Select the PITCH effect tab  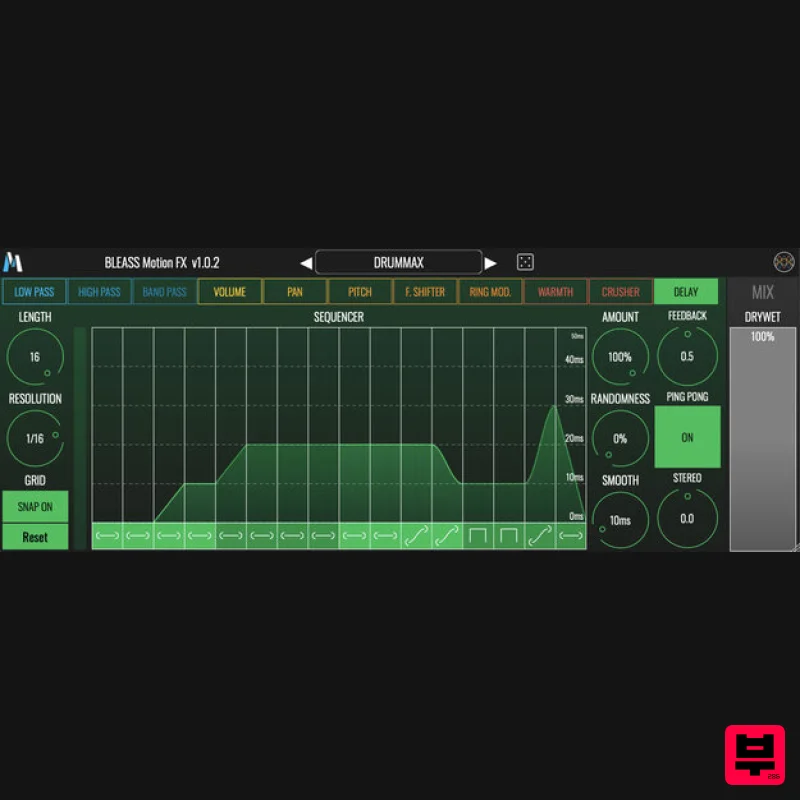click(360, 292)
